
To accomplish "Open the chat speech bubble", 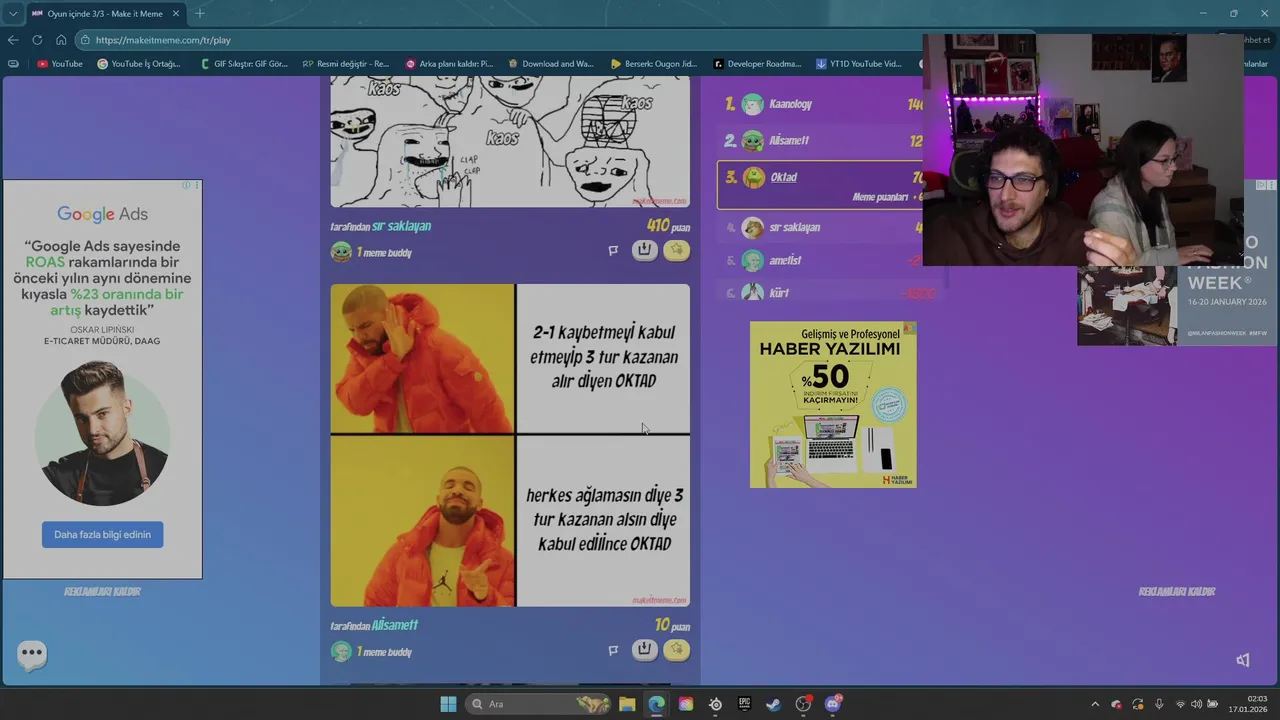I will click(x=32, y=655).
